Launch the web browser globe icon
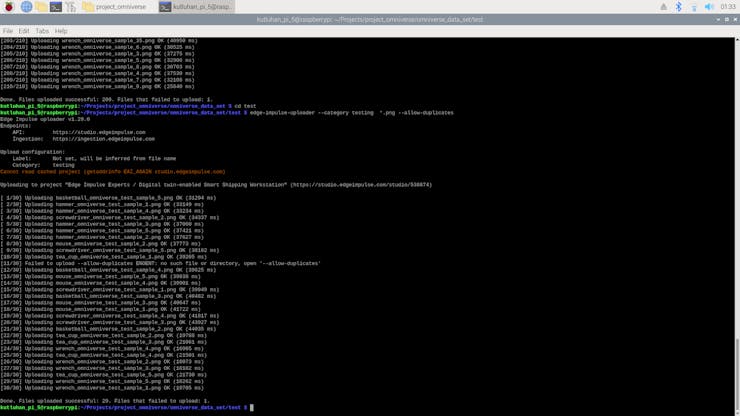Screen dimensions: 740x416 (26, 7)
